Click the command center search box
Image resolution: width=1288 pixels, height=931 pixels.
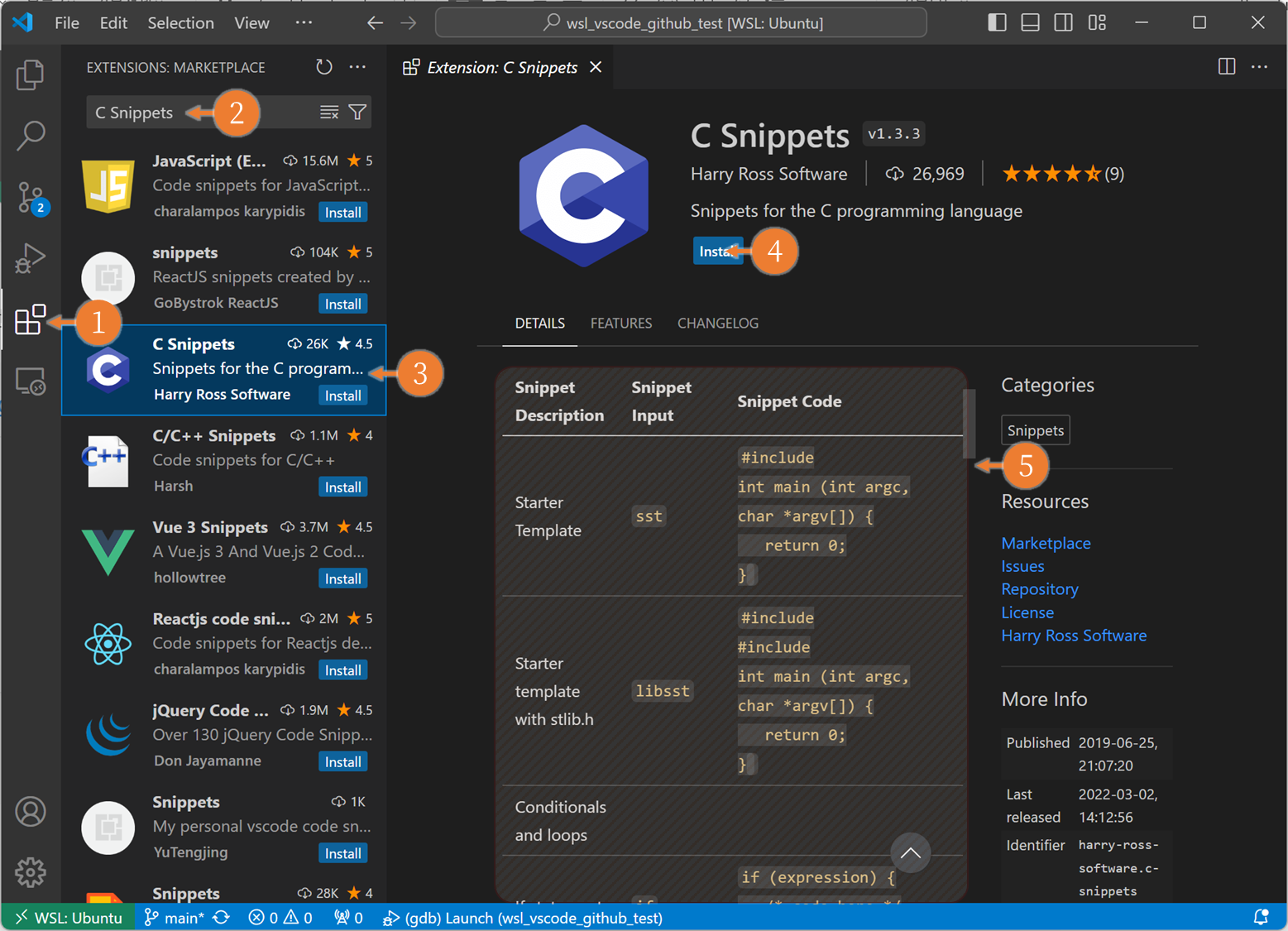click(x=681, y=23)
